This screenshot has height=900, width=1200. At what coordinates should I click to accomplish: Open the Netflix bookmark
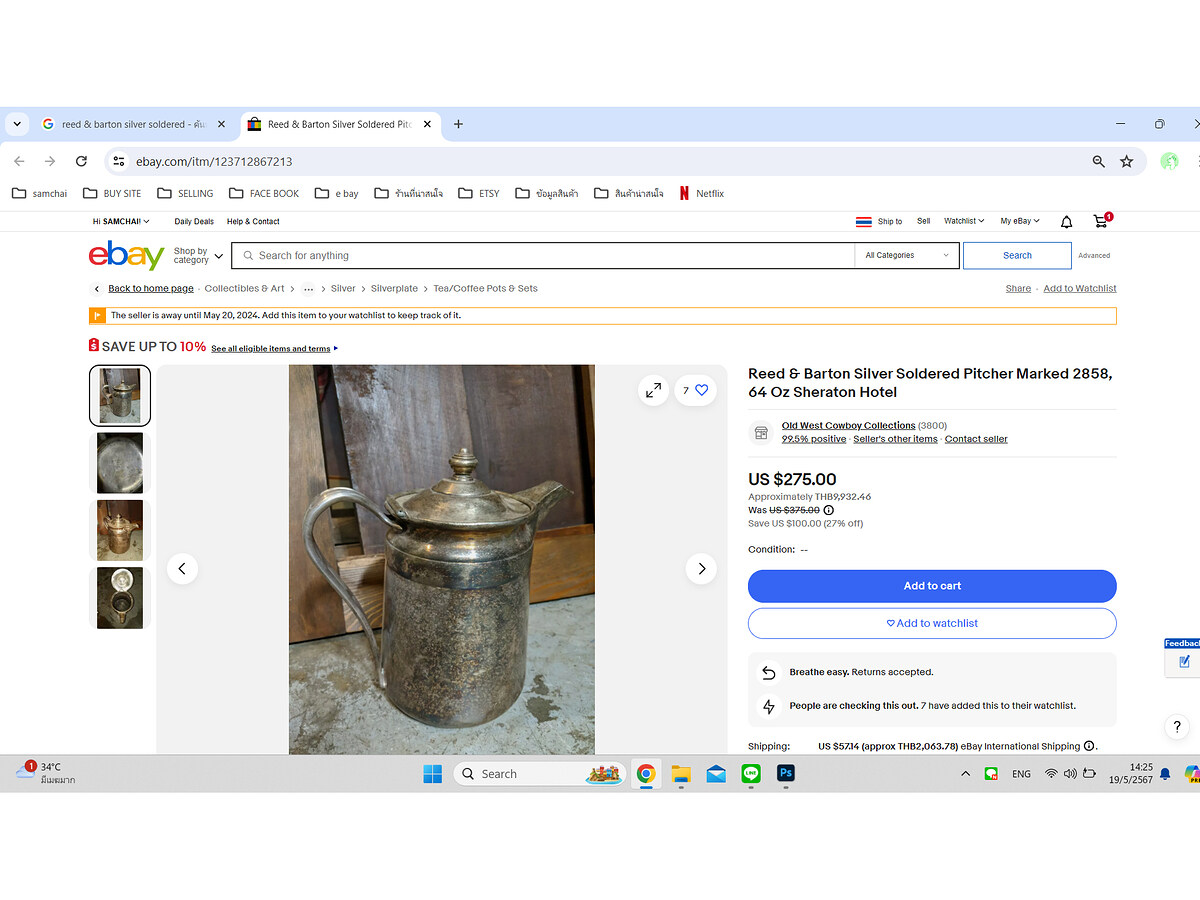(x=701, y=193)
